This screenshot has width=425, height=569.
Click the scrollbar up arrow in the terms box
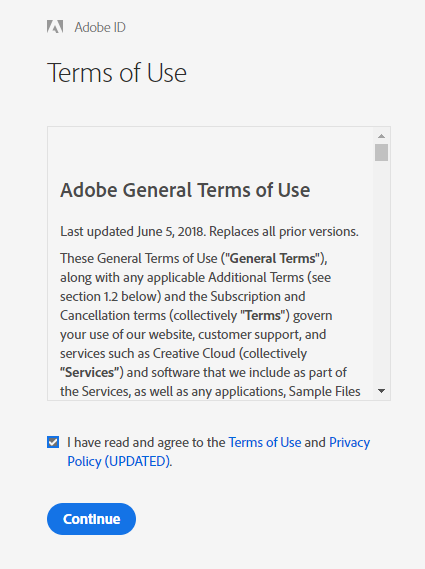(381, 136)
